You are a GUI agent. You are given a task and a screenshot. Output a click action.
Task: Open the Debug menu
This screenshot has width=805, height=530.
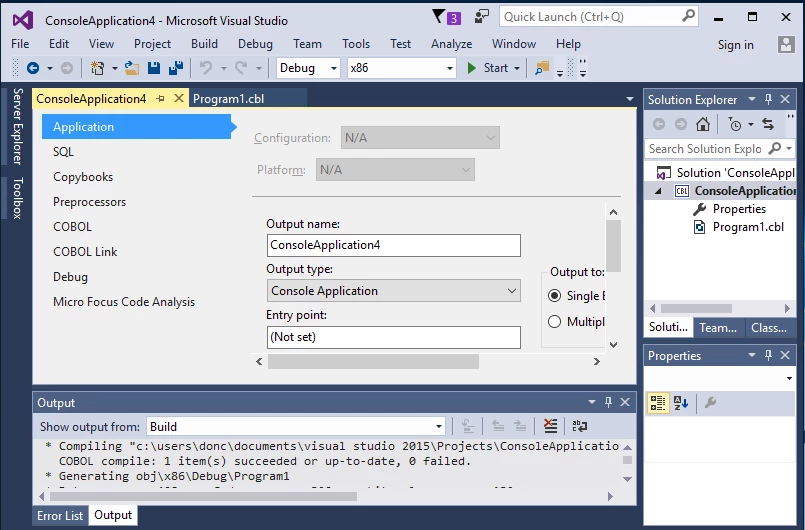[x=255, y=44]
